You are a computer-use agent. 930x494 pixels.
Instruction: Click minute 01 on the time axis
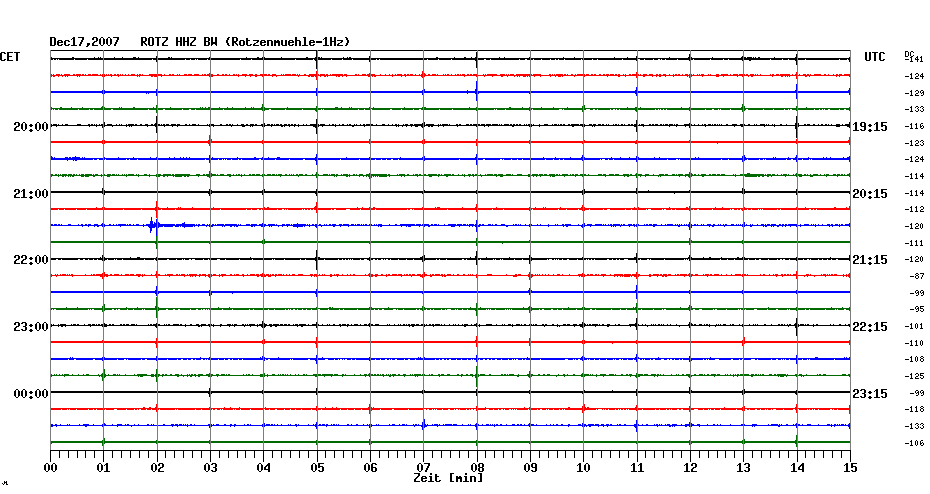(104, 468)
